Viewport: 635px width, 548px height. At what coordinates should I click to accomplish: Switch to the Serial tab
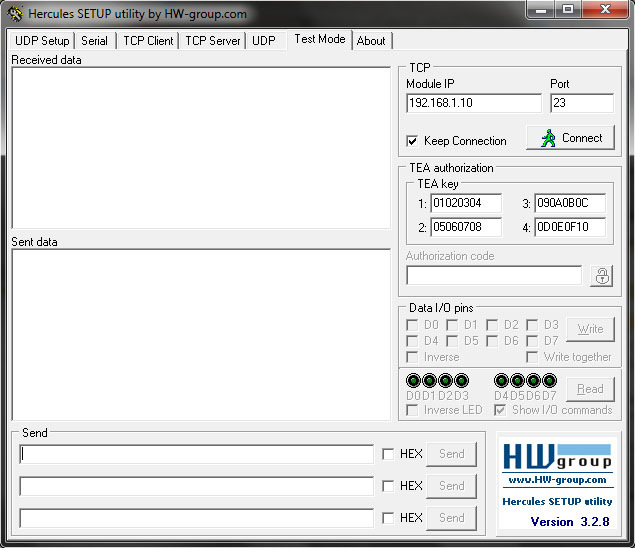pyautogui.click(x=95, y=41)
